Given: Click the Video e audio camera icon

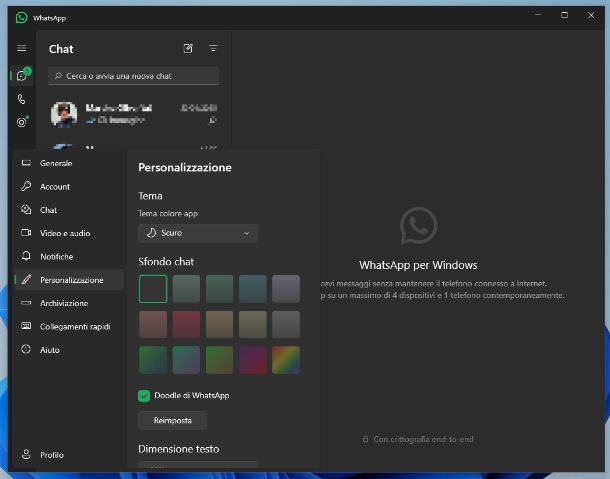Looking at the screenshot, I should [26, 233].
